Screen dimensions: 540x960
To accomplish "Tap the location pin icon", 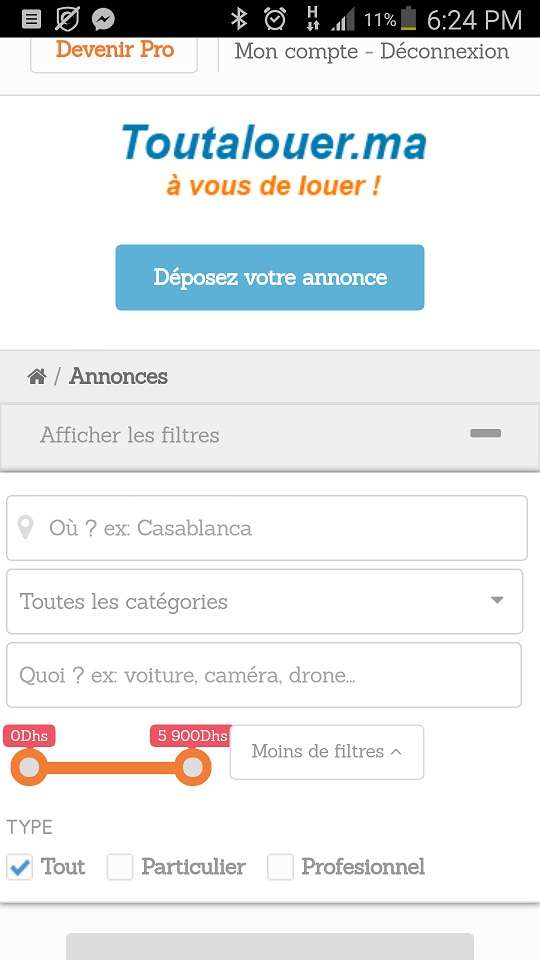I will point(25,528).
